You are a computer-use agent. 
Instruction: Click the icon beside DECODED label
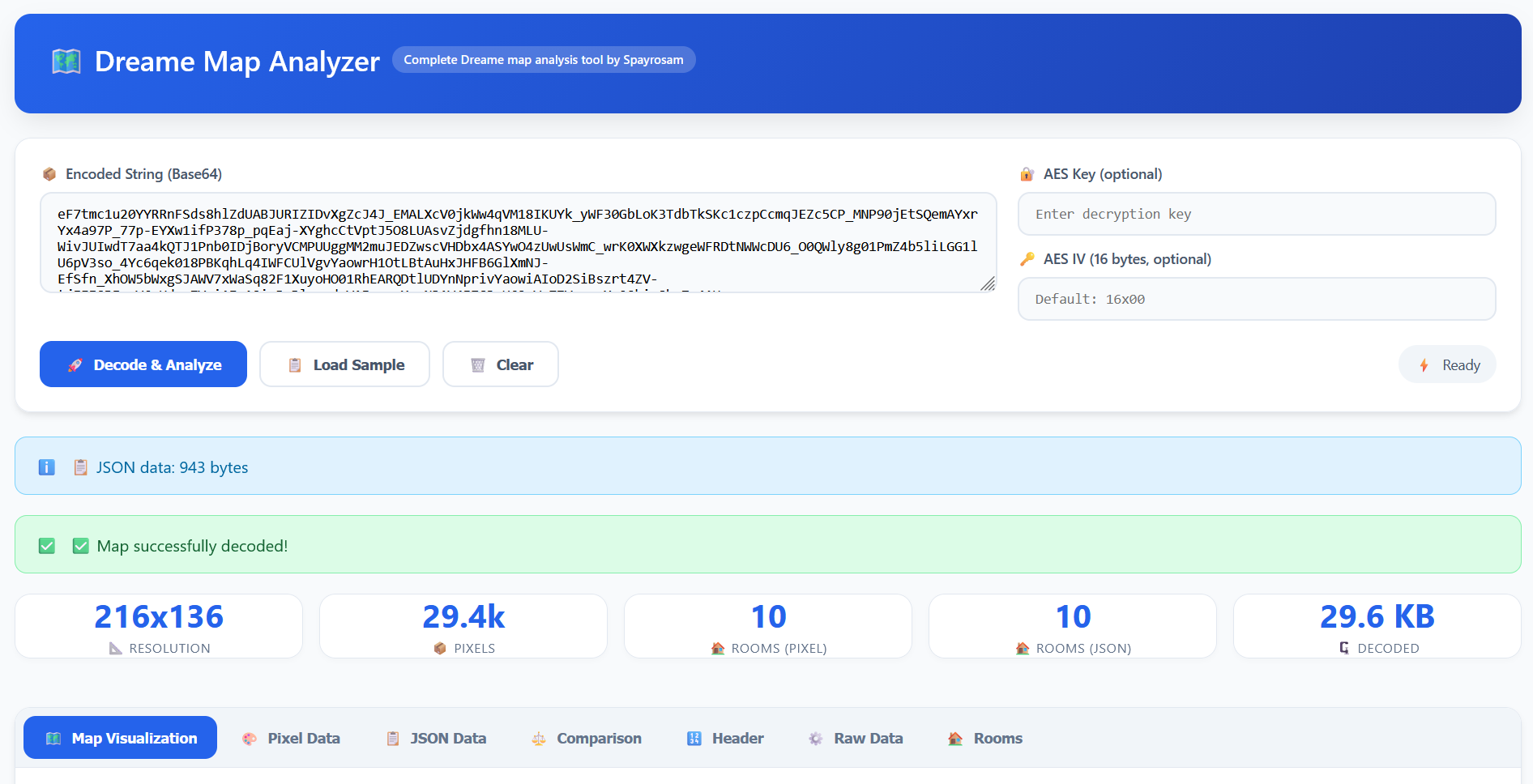[x=1344, y=648]
